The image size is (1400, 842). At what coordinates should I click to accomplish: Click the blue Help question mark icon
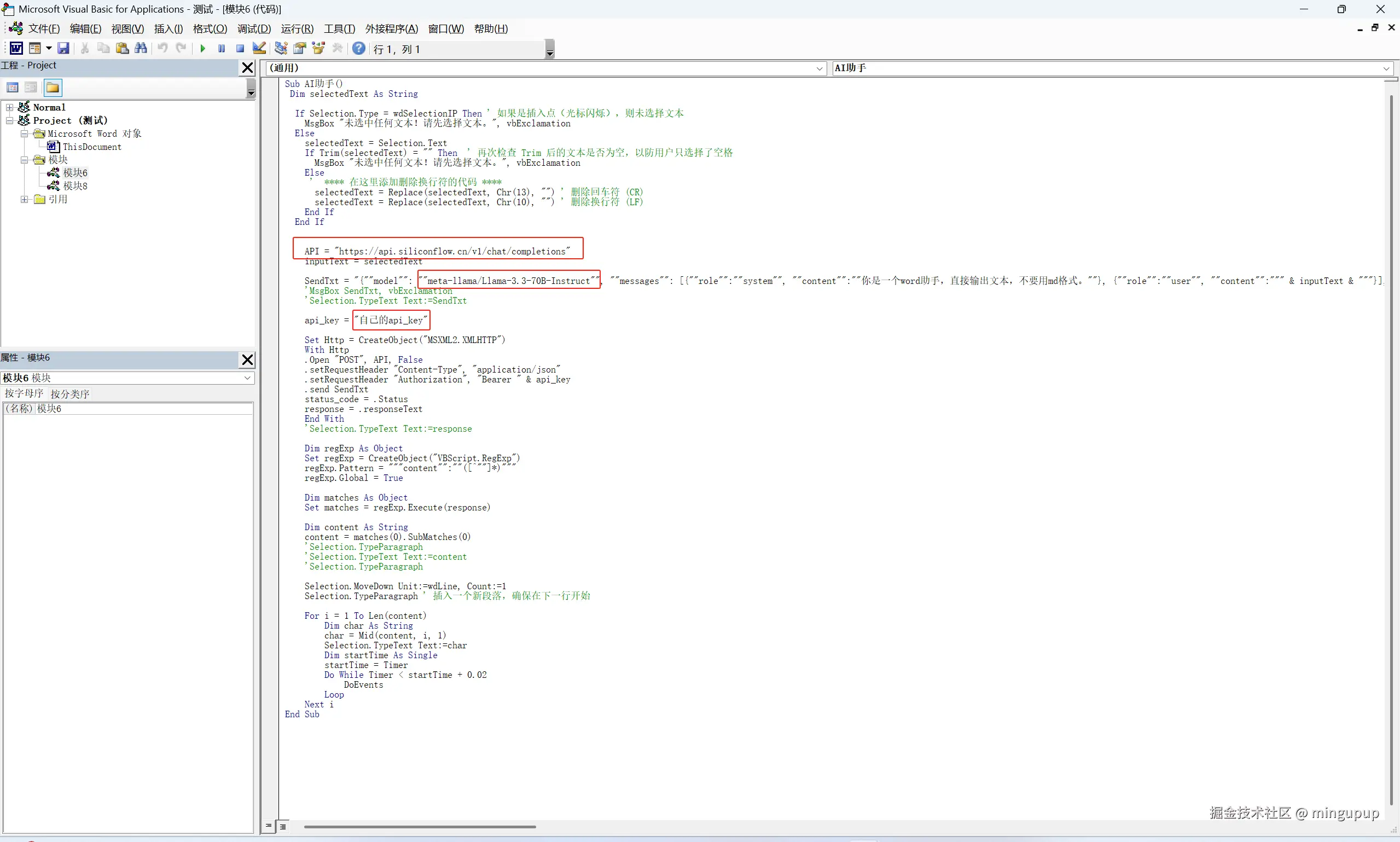click(x=358, y=49)
